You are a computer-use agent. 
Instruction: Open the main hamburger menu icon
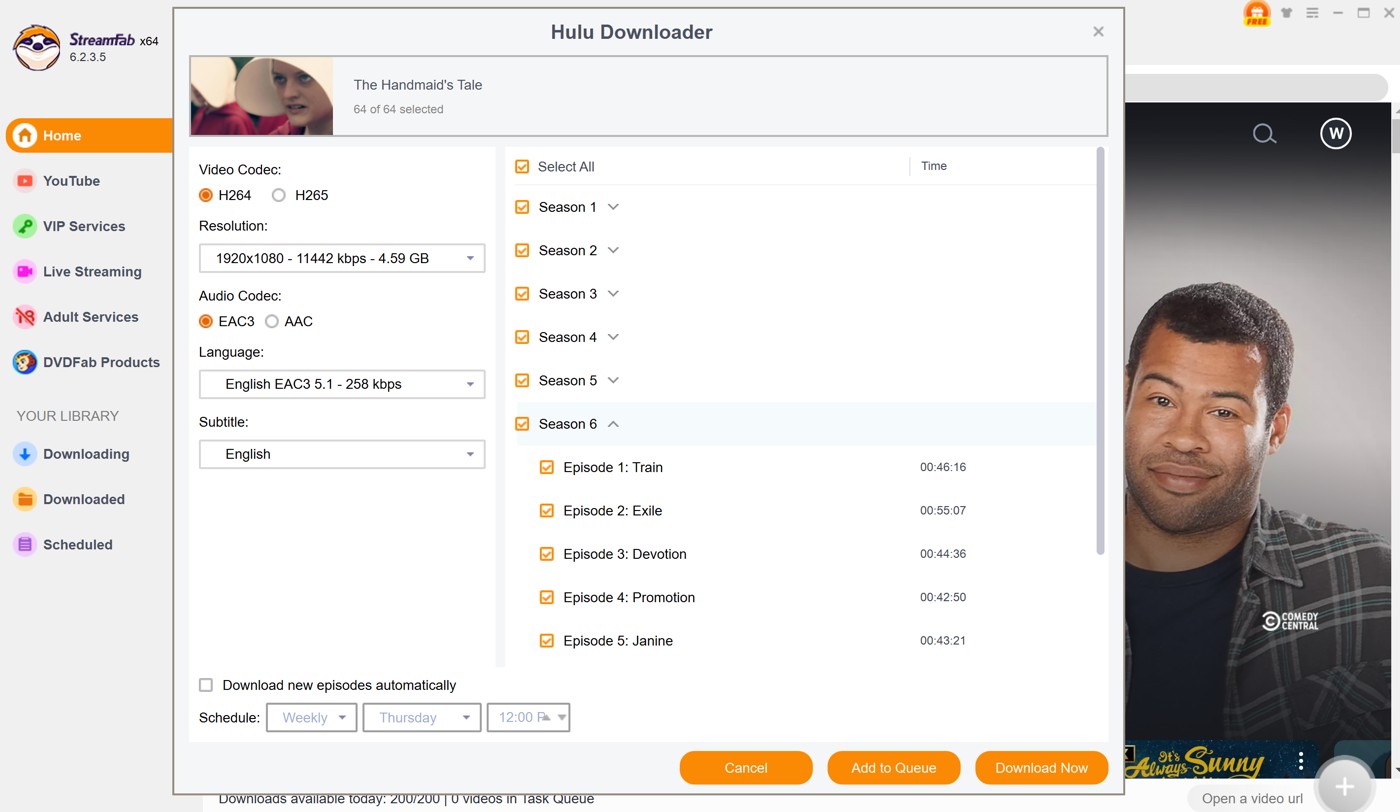tap(1312, 13)
